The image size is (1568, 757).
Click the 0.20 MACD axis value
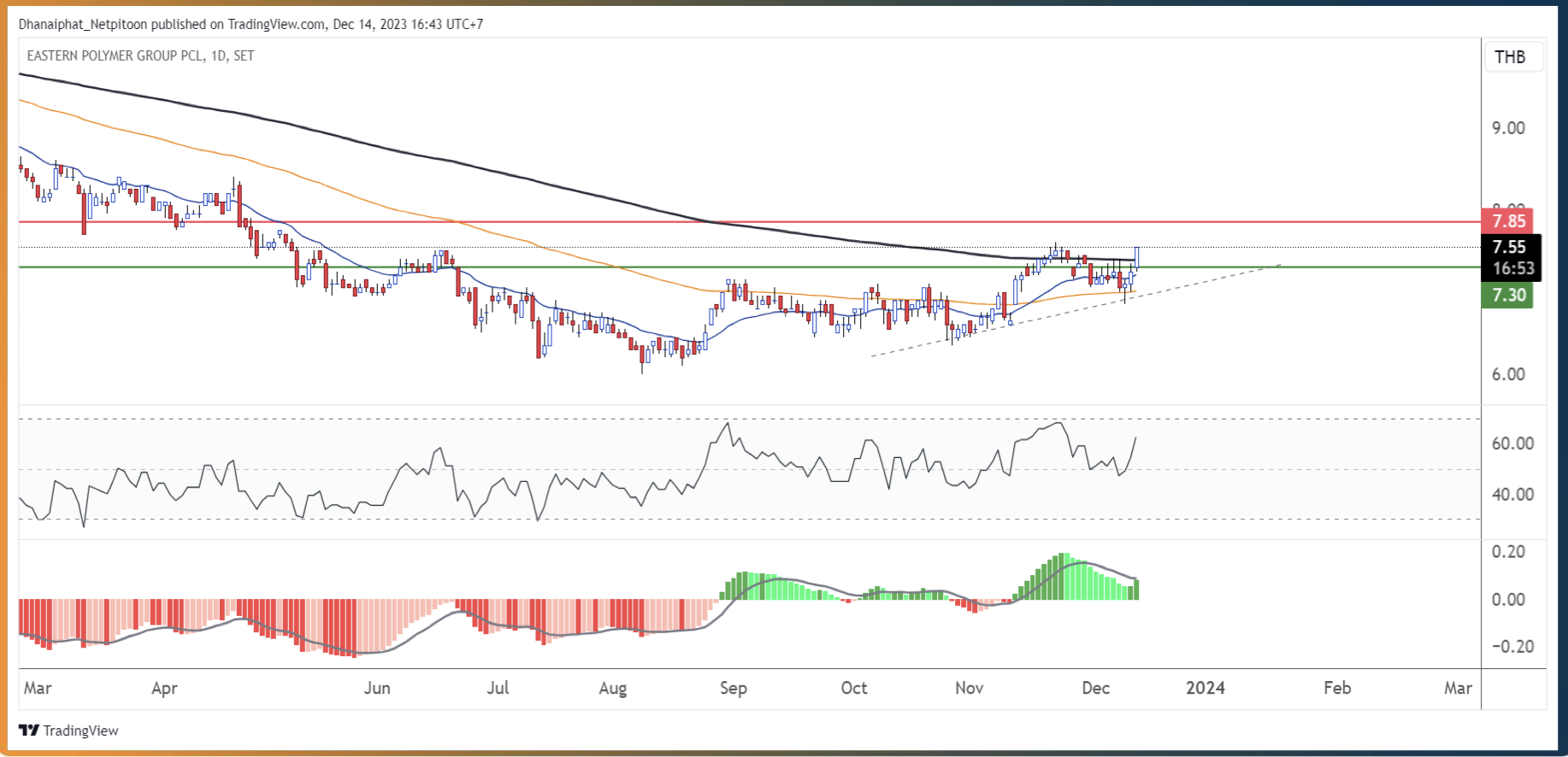(1508, 552)
